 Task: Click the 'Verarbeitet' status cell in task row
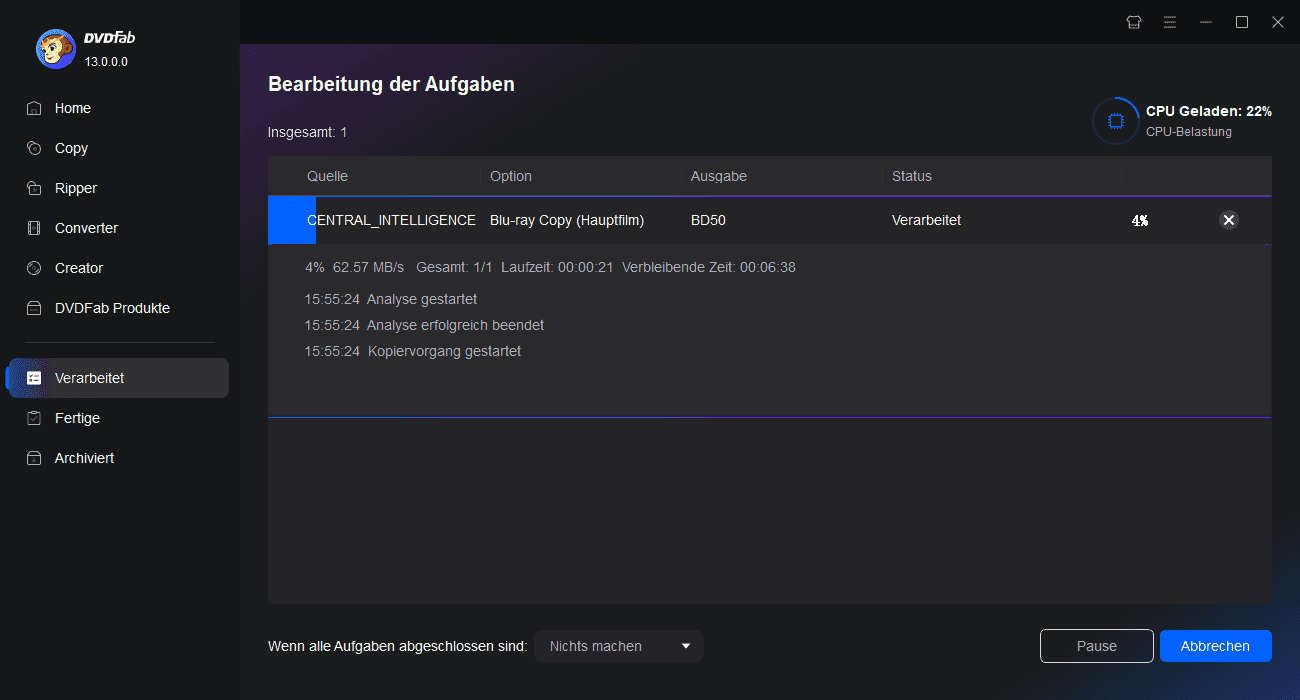click(926, 220)
